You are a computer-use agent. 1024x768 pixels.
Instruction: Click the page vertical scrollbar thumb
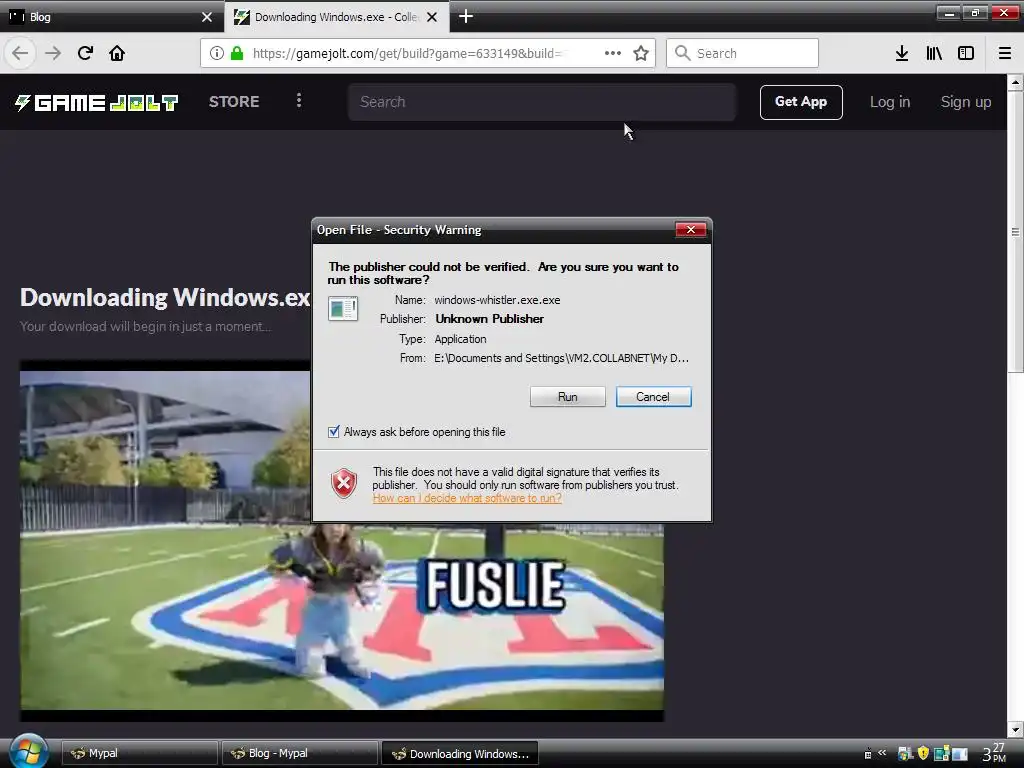point(1015,232)
